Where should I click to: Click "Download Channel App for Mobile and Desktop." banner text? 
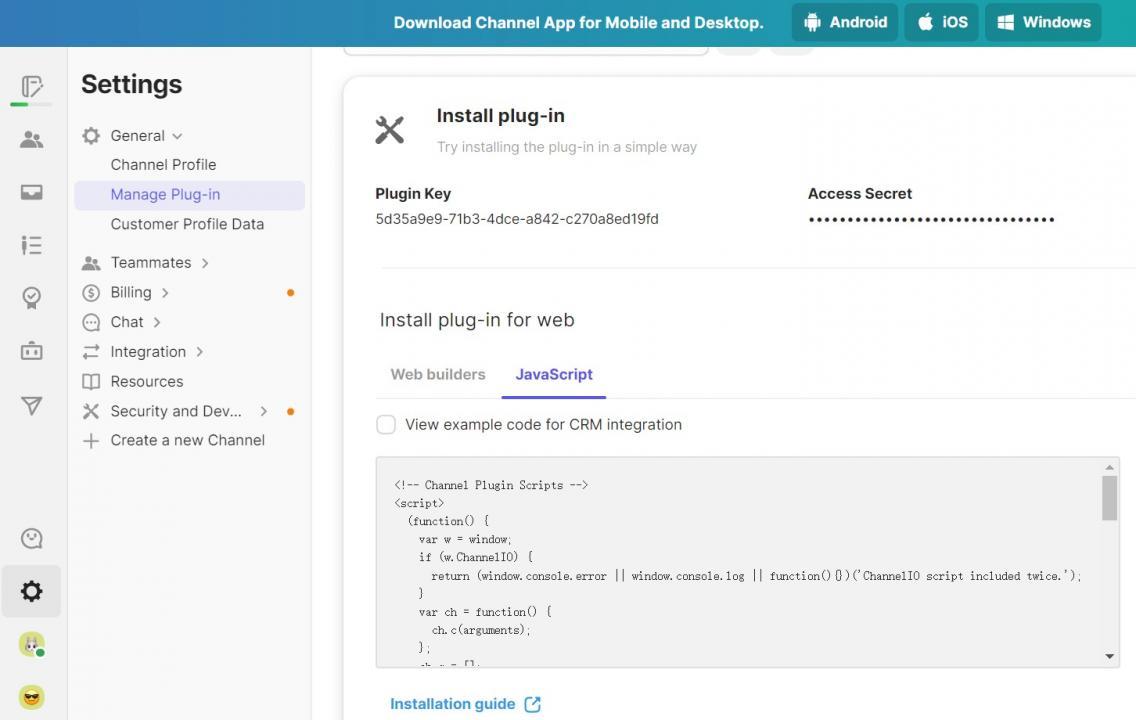tap(578, 22)
